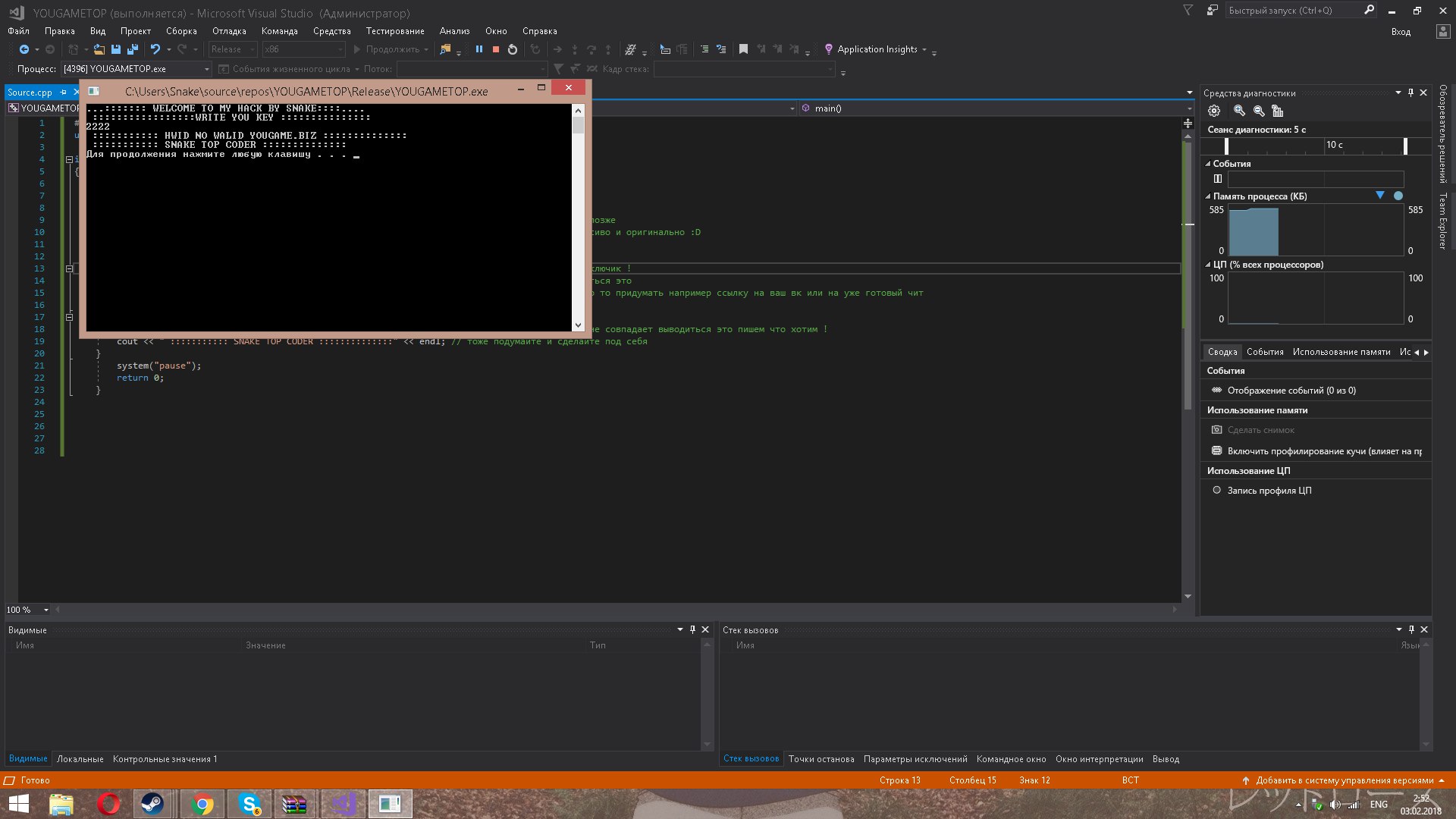Switch to the Точки останова tab
Image resolution: width=1456 pixels, height=819 pixels.
coord(821,759)
